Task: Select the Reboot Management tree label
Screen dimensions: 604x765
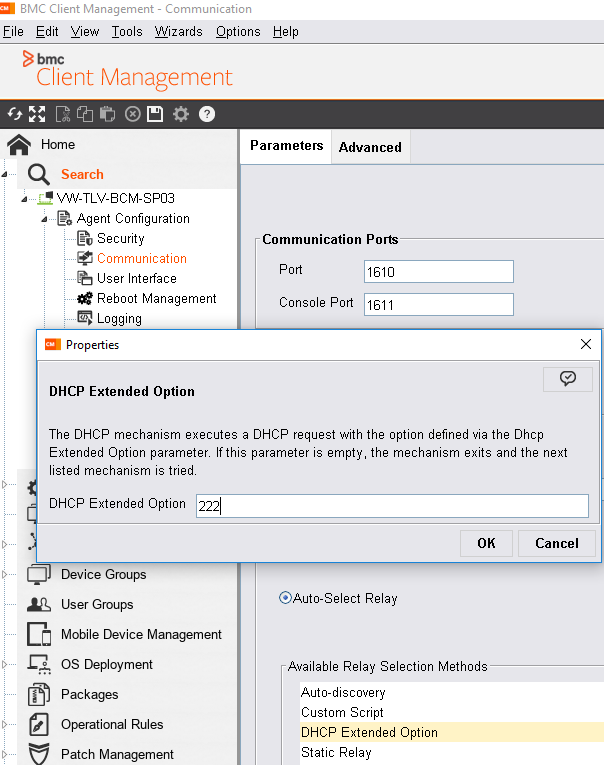Action: coord(157,299)
